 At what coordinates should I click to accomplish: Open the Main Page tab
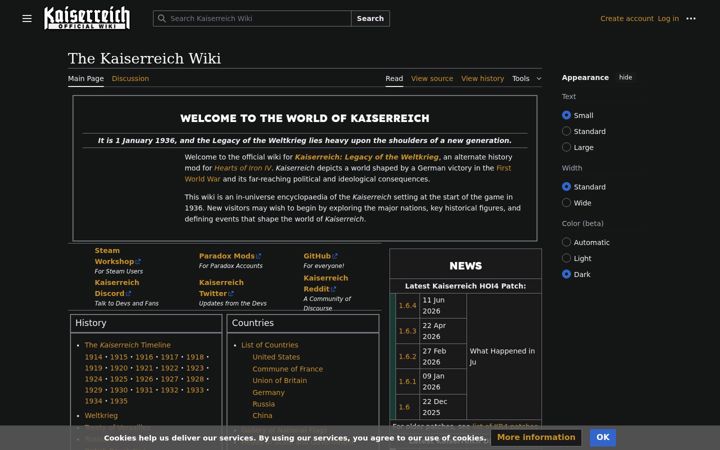tap(86, 79)
